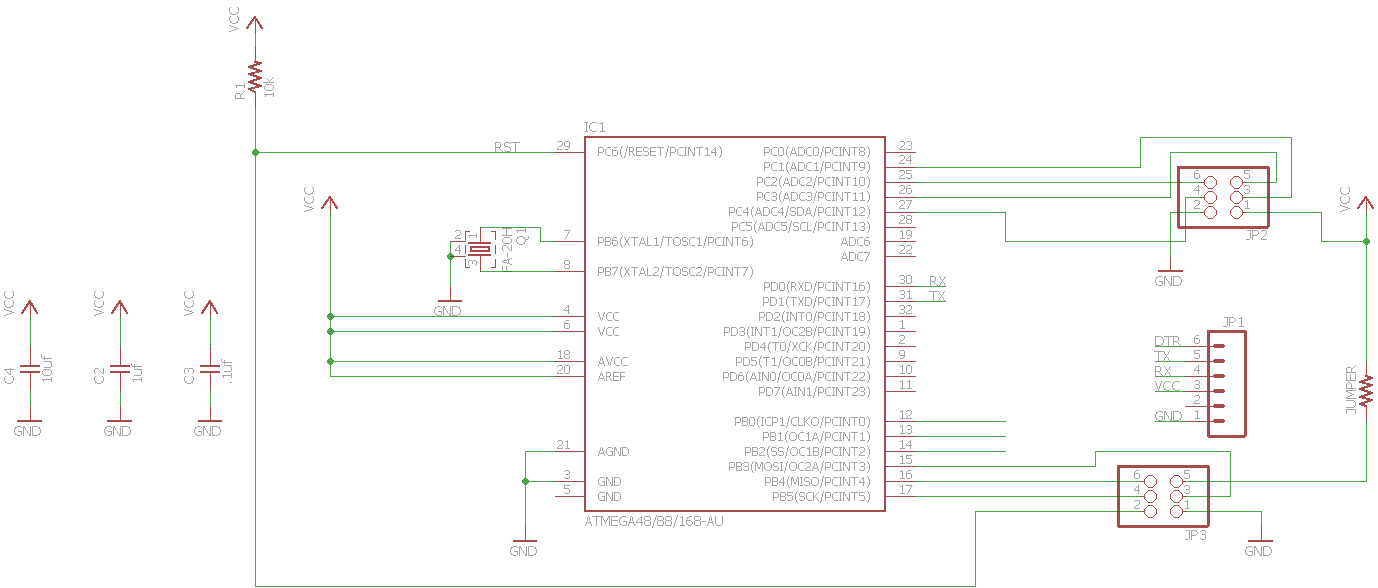Click the GND symbol below capacitor C2
Image resolution: width=1378 pixels, height=588 pixels.
[118, 426]
